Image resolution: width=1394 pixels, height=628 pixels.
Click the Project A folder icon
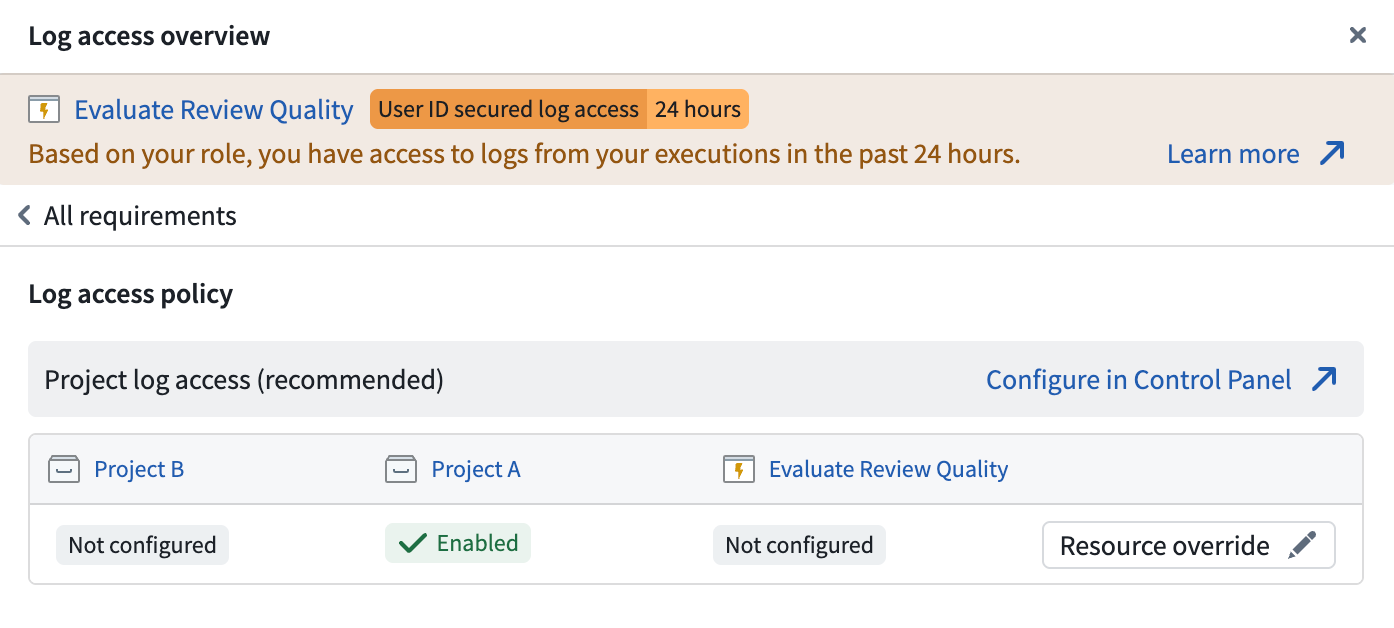pyautogui.click(x=401, y=469)
